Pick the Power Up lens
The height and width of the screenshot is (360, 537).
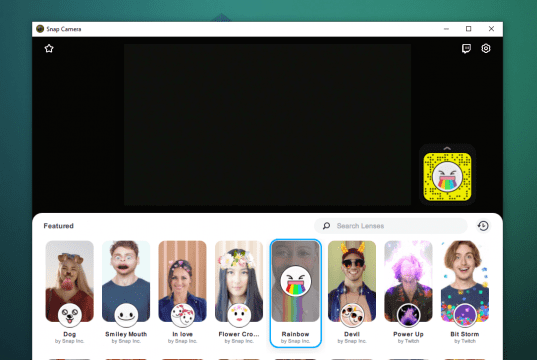pos(408,292)
